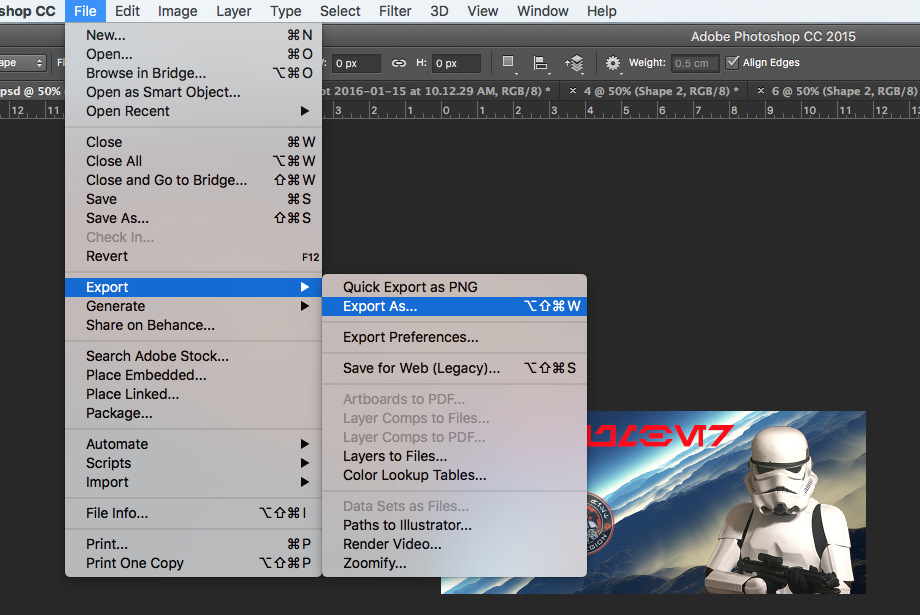Choose Open as Smart Object...
The image size is (920, 615).
pyautogui.click(x=194, y=92)
